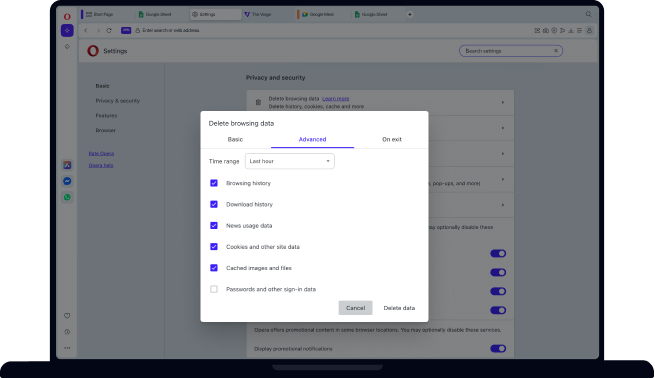Open the Opera help link
655x378 pixels.
click(101, 165)
